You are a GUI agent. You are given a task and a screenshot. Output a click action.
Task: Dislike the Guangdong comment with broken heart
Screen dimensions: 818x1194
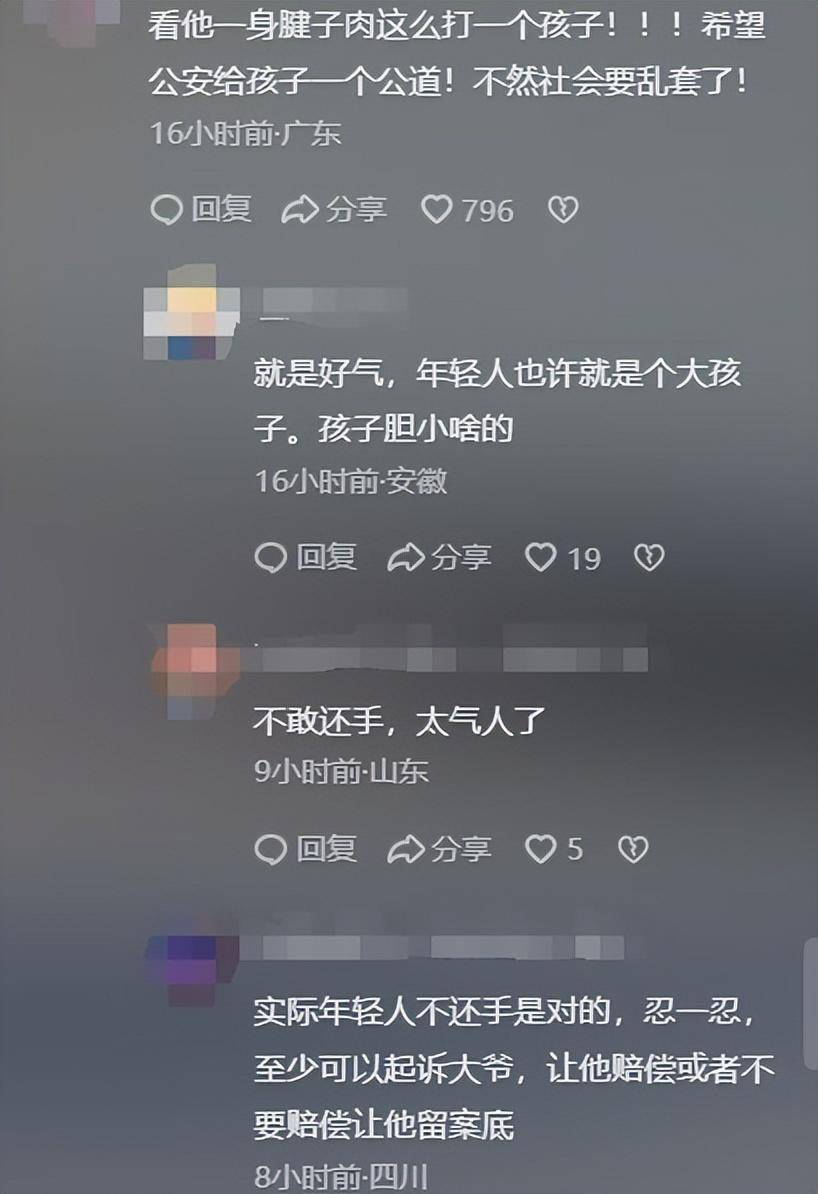tap(564, 209)
